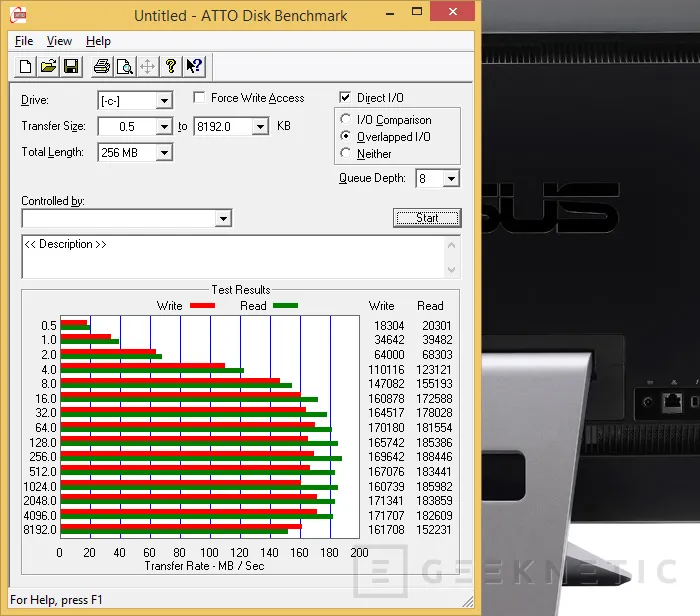Image resolution: width=700 pixels, height=616 pixels.
Task: Open the View menu
Action: [x=59, y=41]
